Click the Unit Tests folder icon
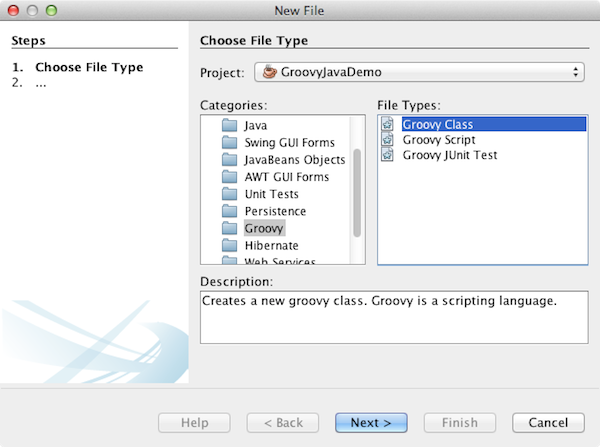This screenshot has width=600, height=447. point(229,194)
